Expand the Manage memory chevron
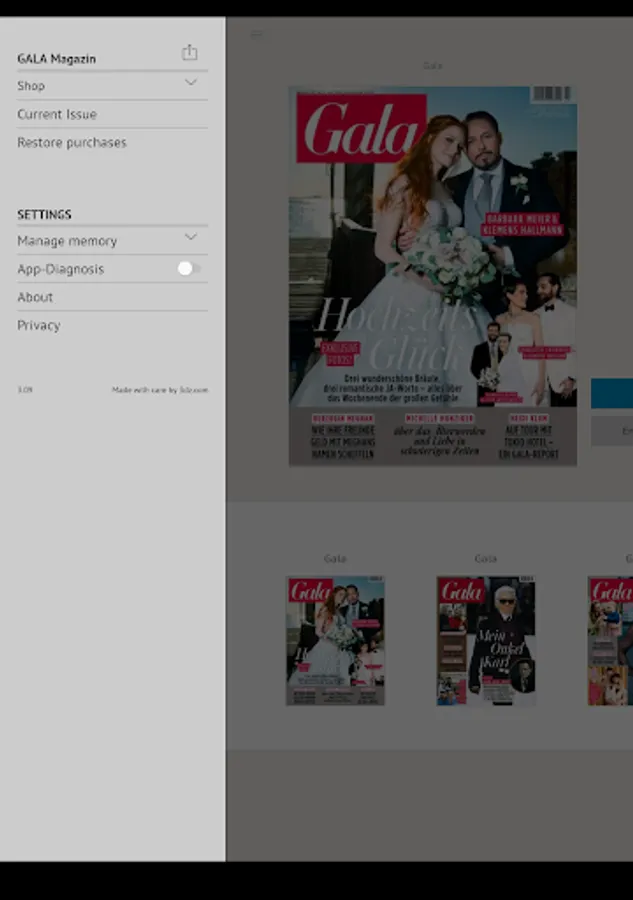 (191, 237)
